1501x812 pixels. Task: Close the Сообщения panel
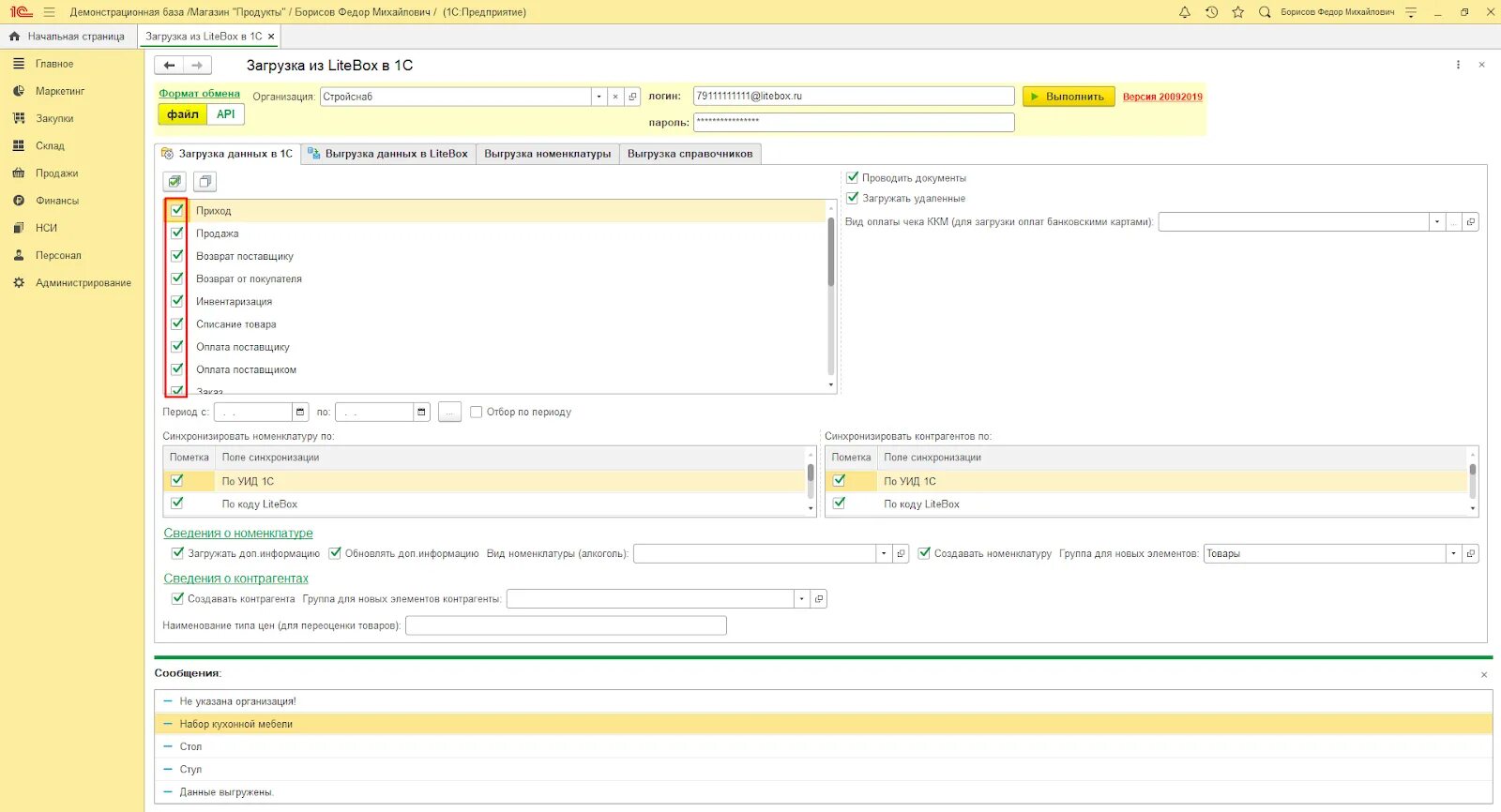pos(1484,674)
